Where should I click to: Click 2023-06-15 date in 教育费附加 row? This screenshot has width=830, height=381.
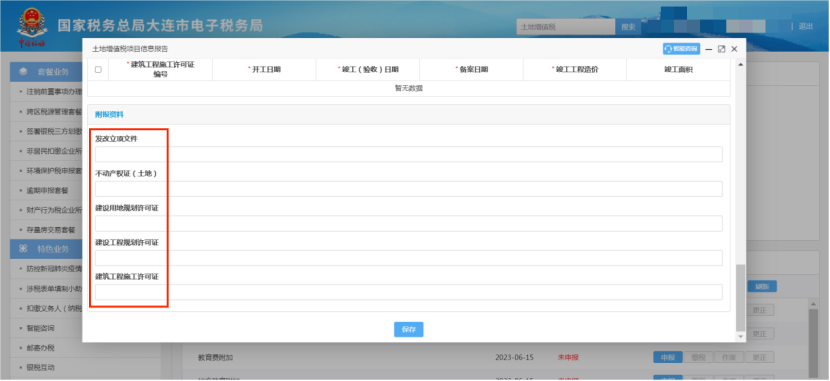[515, 357]
